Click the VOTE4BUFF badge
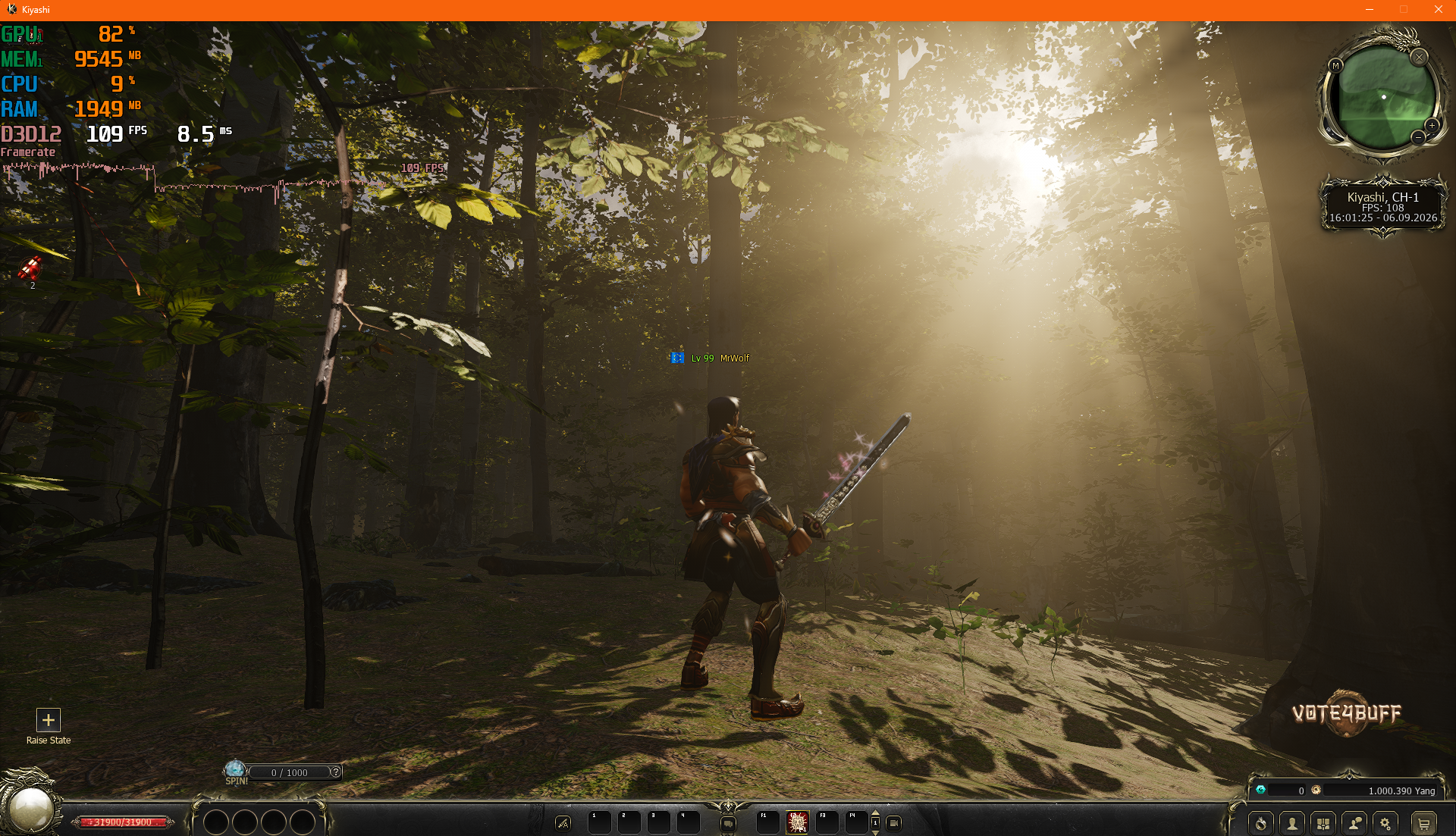Viewport: 1456px width, 836px height. coord(1347,713)
